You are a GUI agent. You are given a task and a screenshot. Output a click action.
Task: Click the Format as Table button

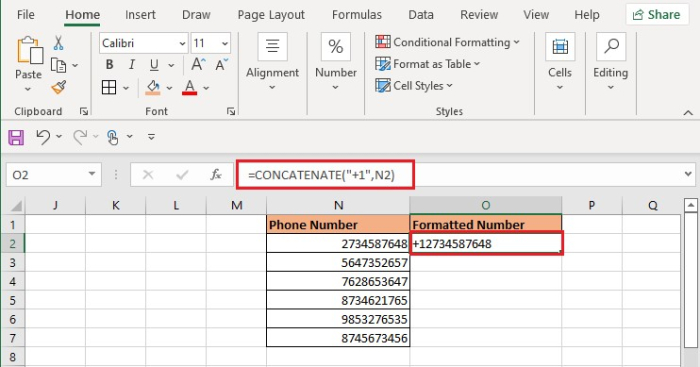click(428, 64)
